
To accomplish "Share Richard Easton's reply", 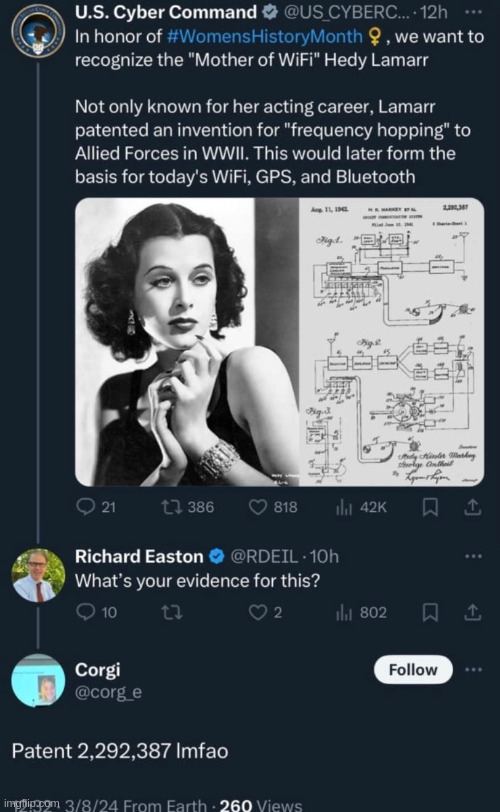I will click(x=472, y=613).
